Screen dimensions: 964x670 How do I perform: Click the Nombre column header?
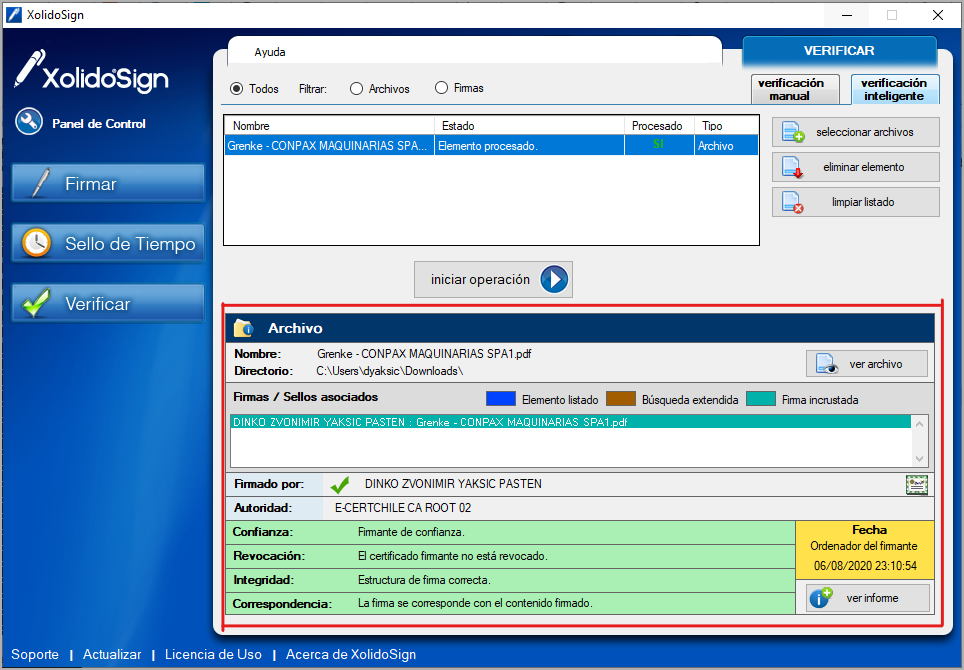coord(330,125)
